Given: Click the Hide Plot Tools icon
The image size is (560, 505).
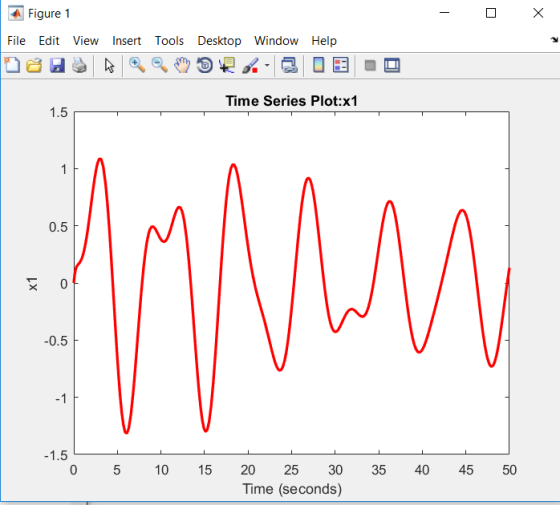Looking at the screenshot, I should (x=370, y=65).
